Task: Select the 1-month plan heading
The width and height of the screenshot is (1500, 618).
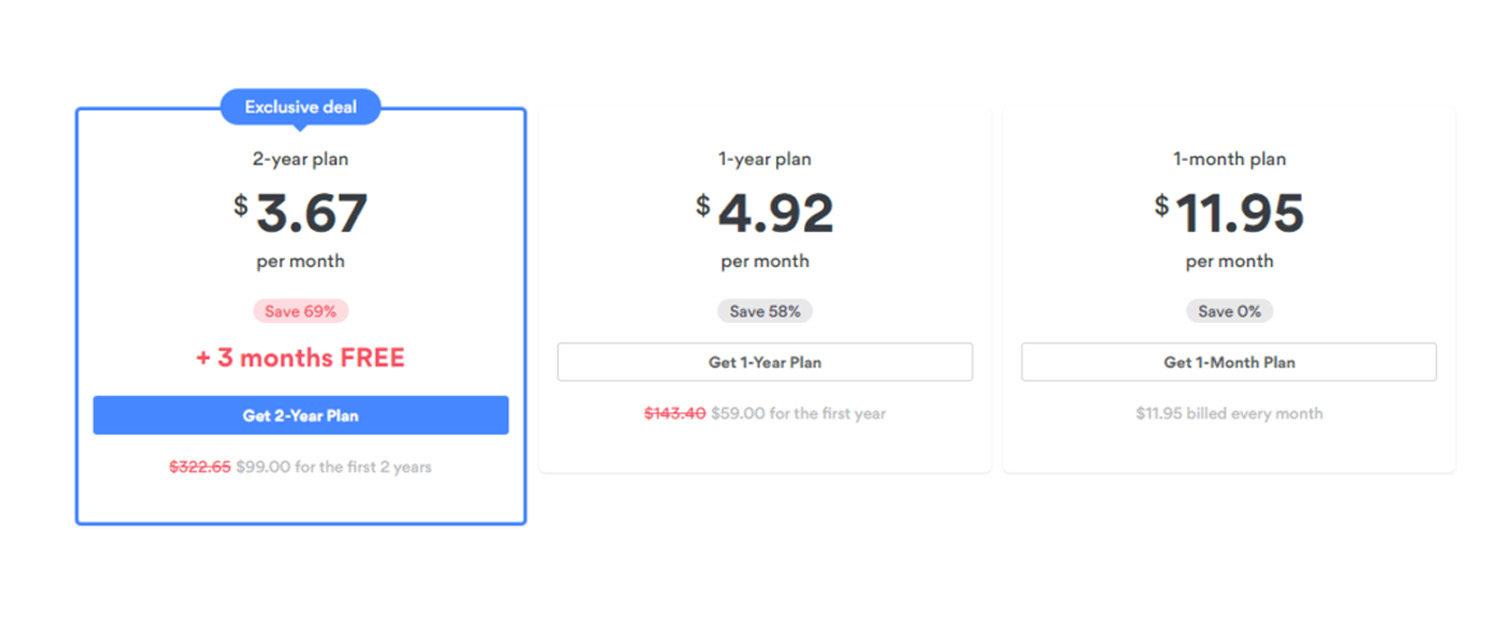Action: (x=1229, y=159)
